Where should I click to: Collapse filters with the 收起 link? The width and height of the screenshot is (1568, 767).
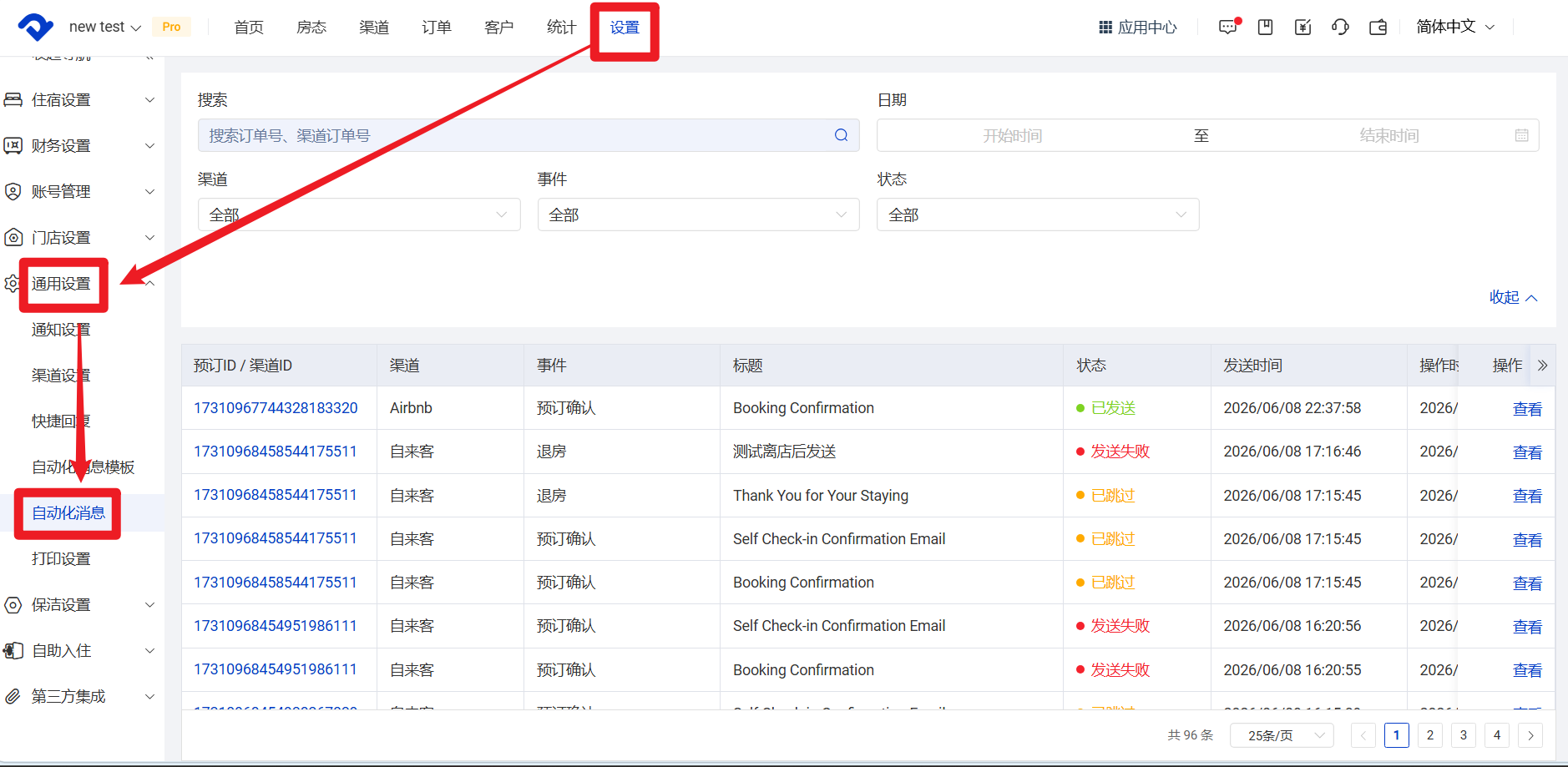[x=1513, y=297]
